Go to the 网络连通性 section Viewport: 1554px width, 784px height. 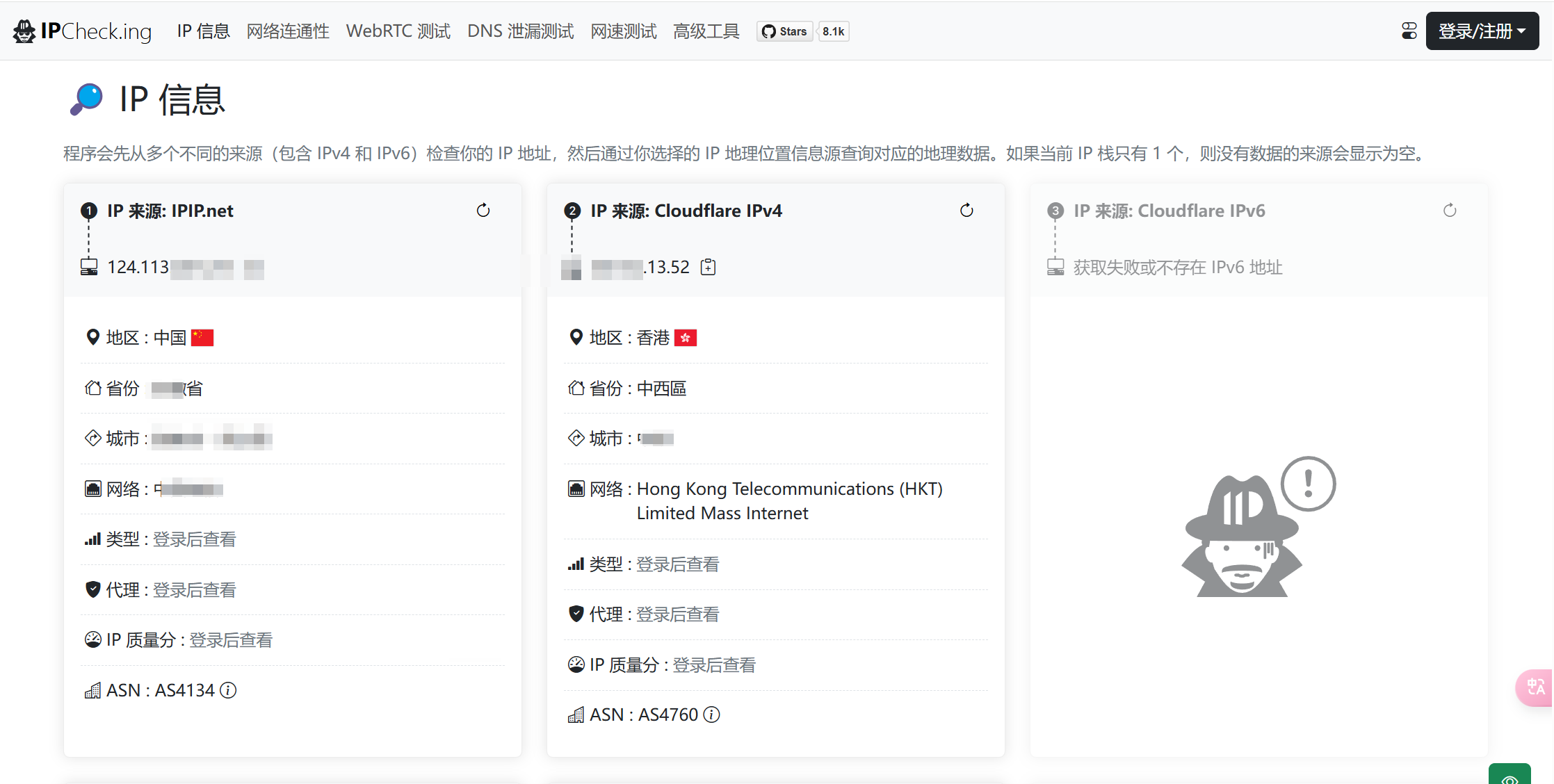point(288,31)
